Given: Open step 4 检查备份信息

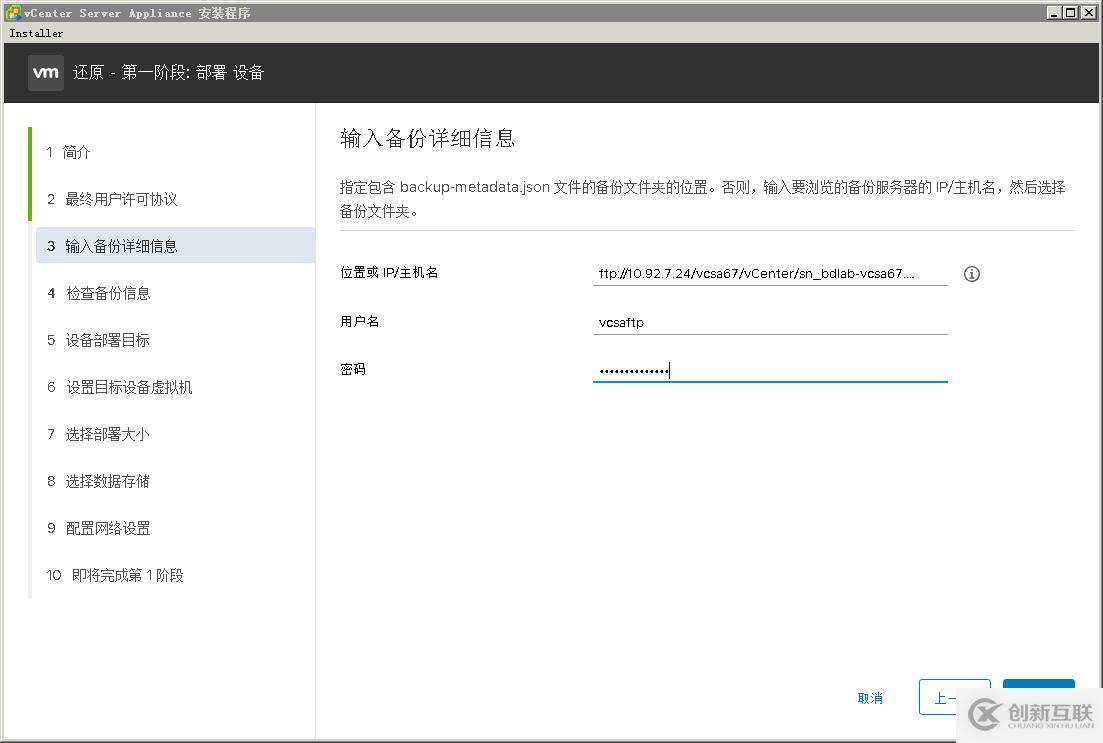Looking at the screenshot, I should [x=111, y=292].
